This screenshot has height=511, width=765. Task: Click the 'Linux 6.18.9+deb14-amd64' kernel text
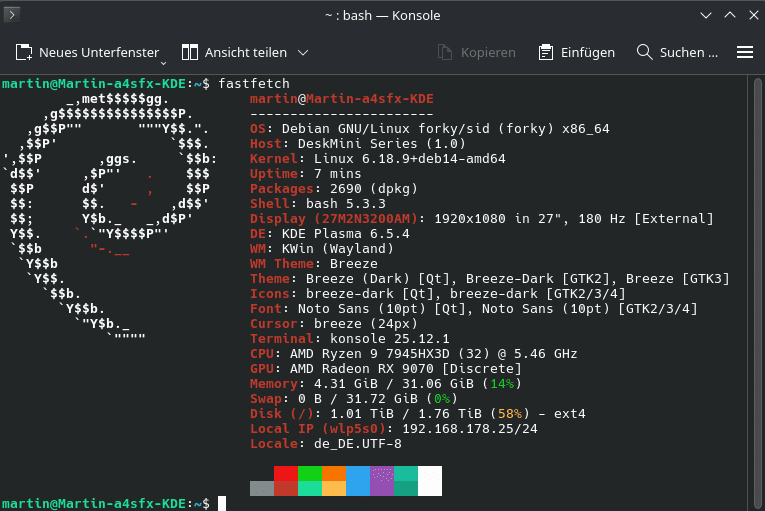409,159
